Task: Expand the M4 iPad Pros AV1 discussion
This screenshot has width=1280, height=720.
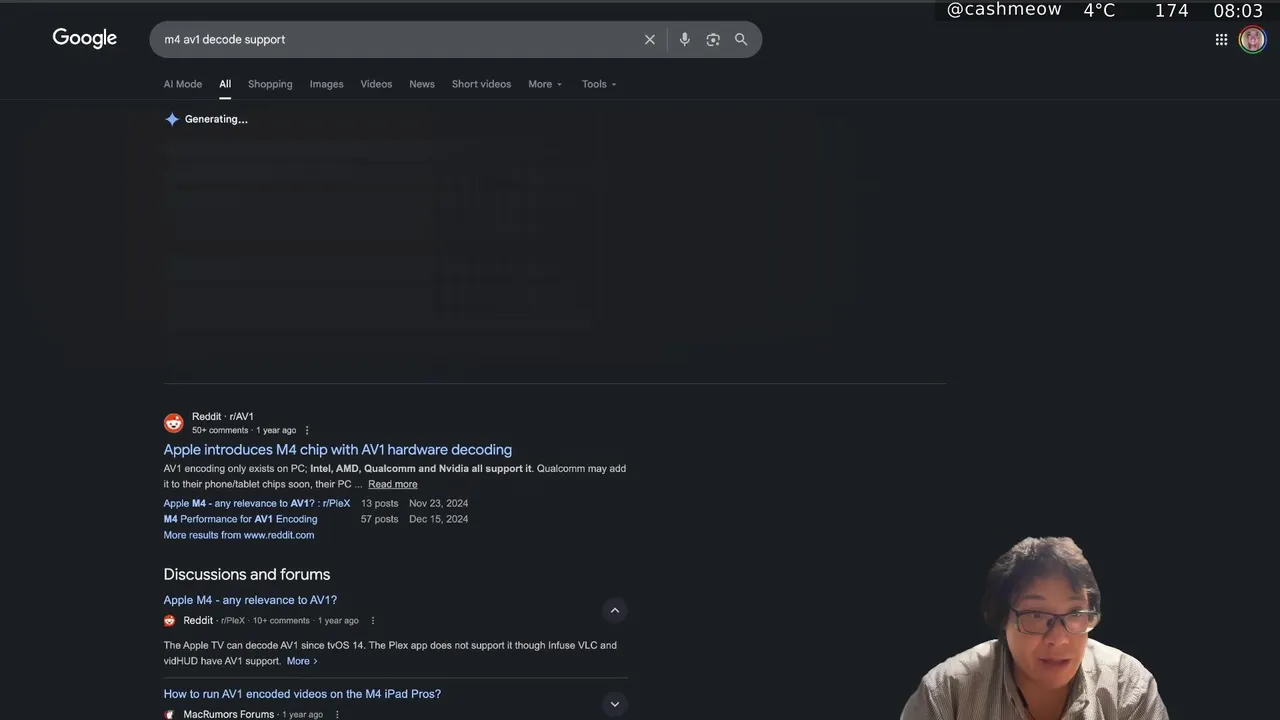Action: (x=615, y=704)
